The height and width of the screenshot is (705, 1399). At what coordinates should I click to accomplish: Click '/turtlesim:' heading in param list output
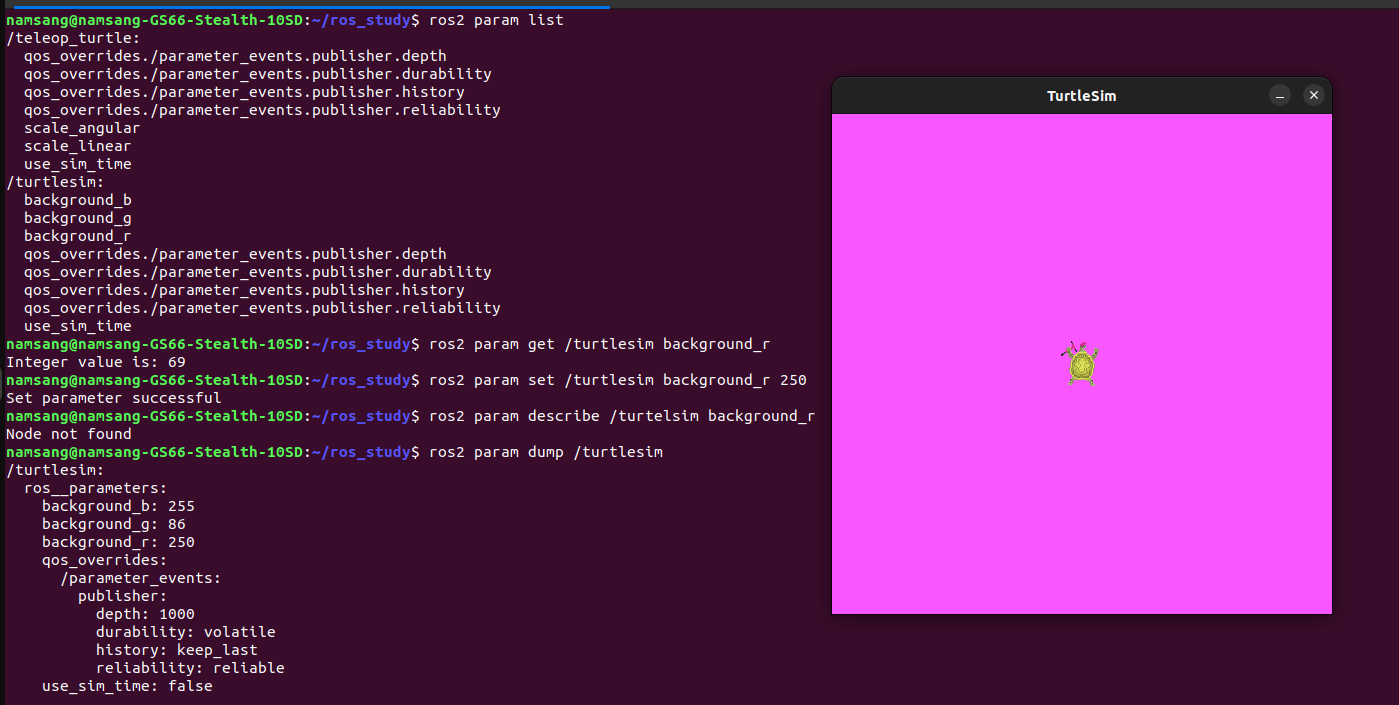tap(55, 182)
